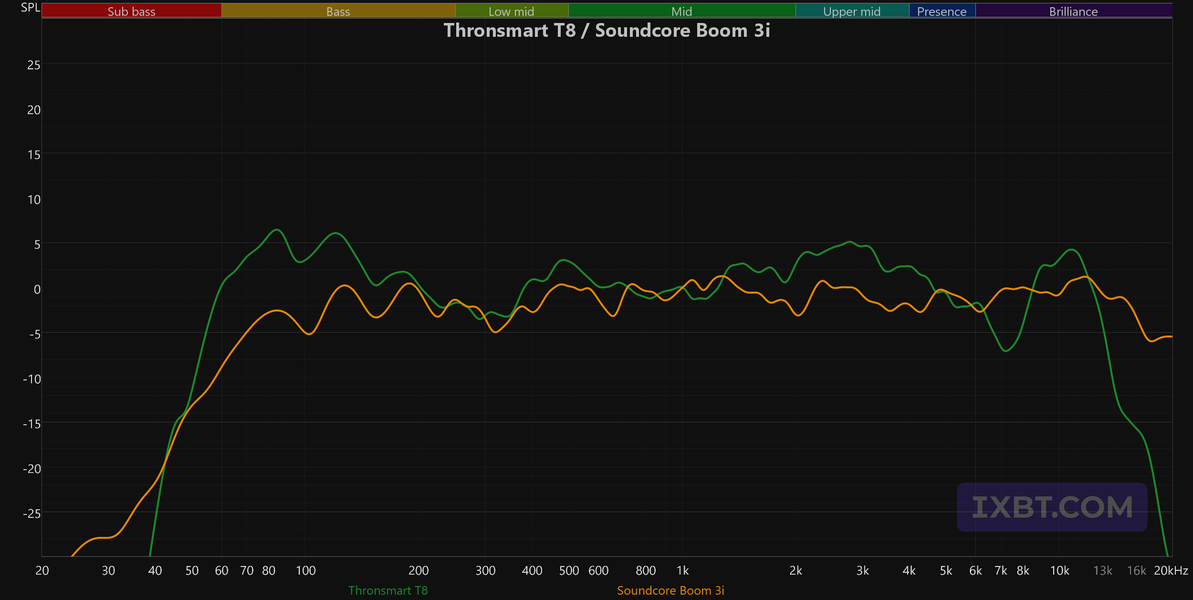Click the 0 value on SPL axis

click(37, 289)
